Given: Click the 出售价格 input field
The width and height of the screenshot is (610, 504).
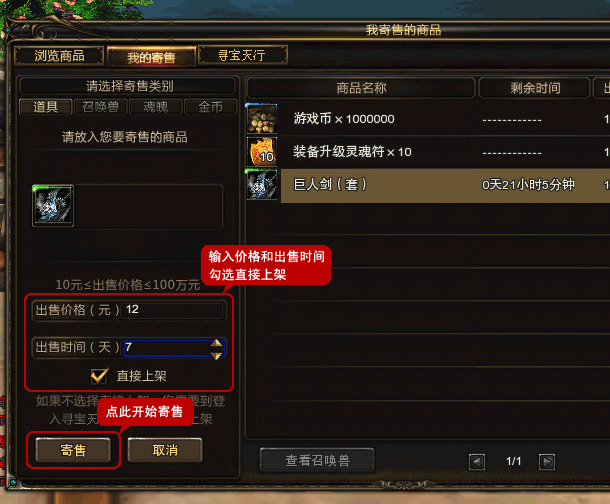Looking at the screenshot, I should pyautogui.click(x=172, y=310).
